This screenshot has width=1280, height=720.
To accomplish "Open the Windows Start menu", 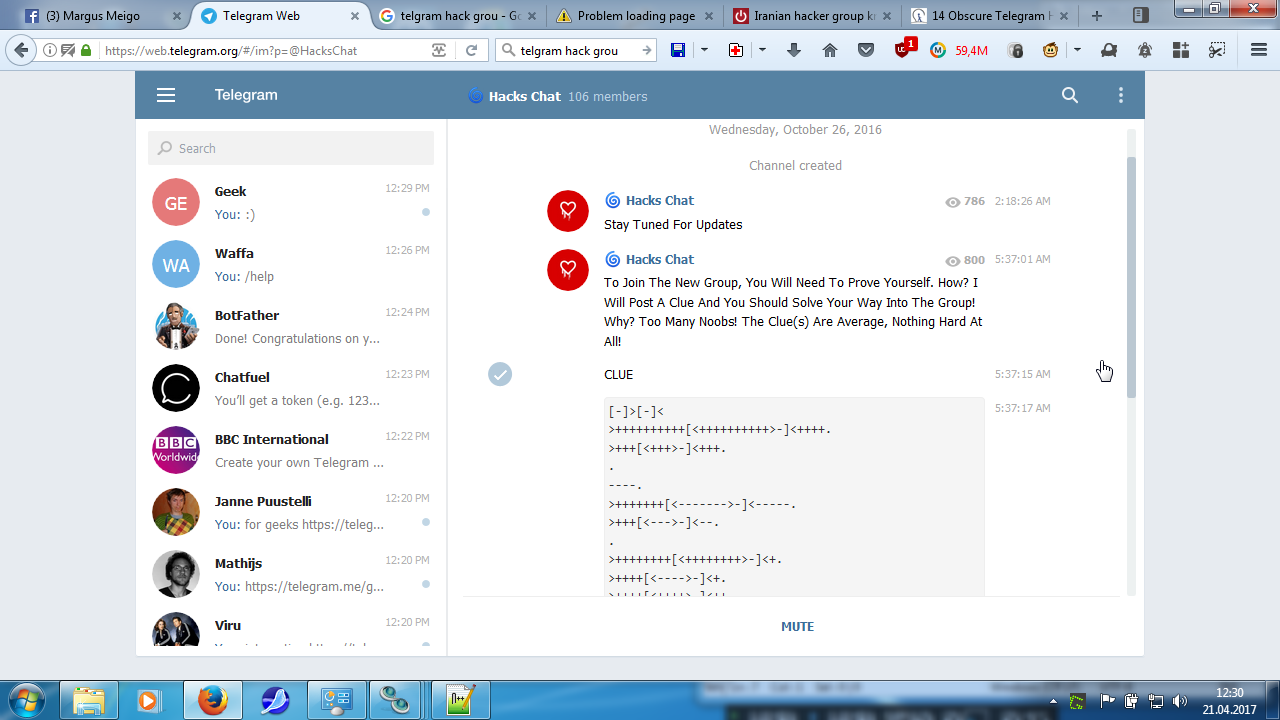I will point(27,700).
